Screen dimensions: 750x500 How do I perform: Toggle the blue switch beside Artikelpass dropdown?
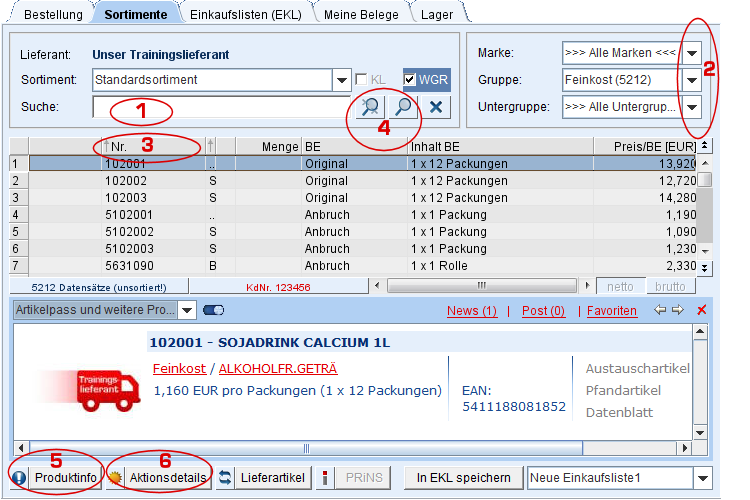[213, 311]
